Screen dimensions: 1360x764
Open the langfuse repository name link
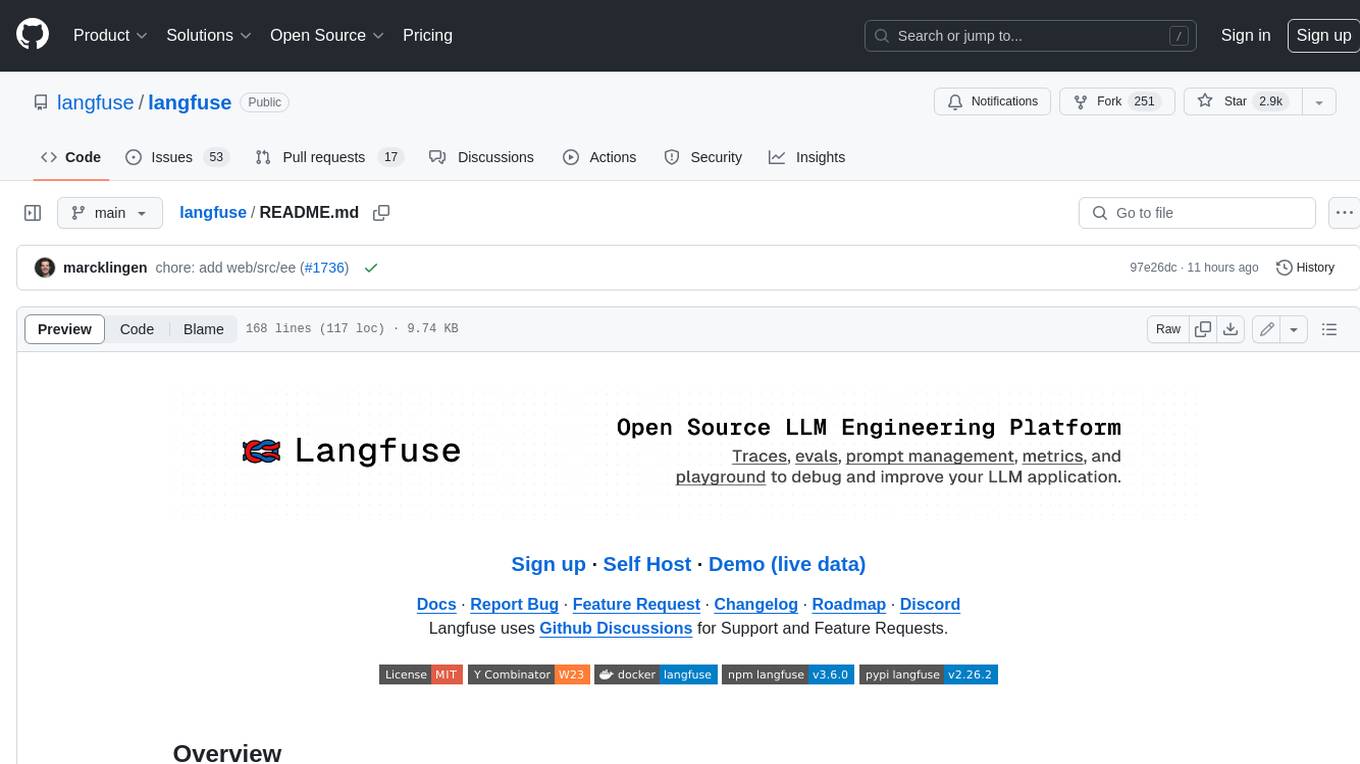point(190,102)
